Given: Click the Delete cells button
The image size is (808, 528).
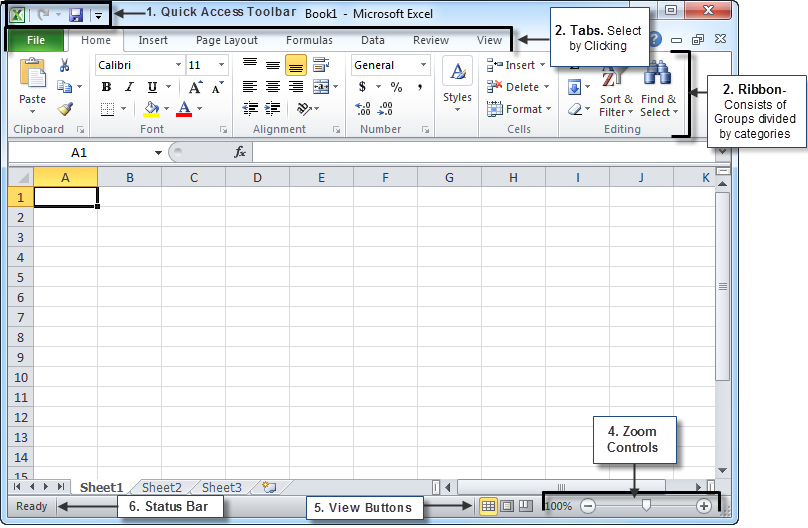Looking at the screenshot, I should tap(518, 87).
